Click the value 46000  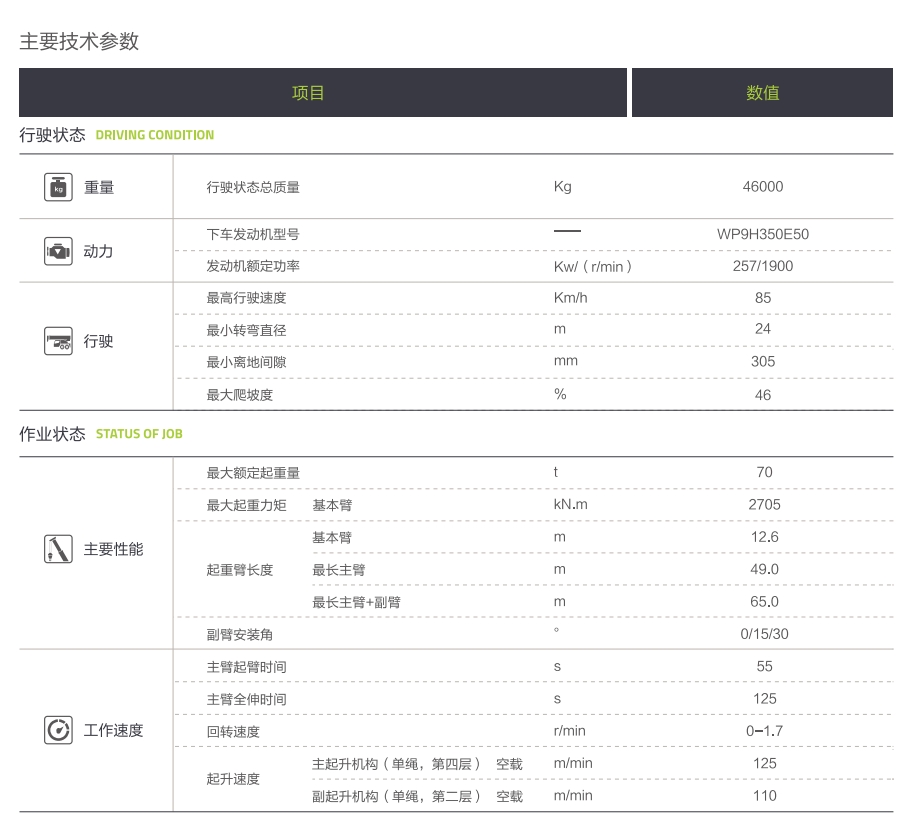tap(763, 186)
